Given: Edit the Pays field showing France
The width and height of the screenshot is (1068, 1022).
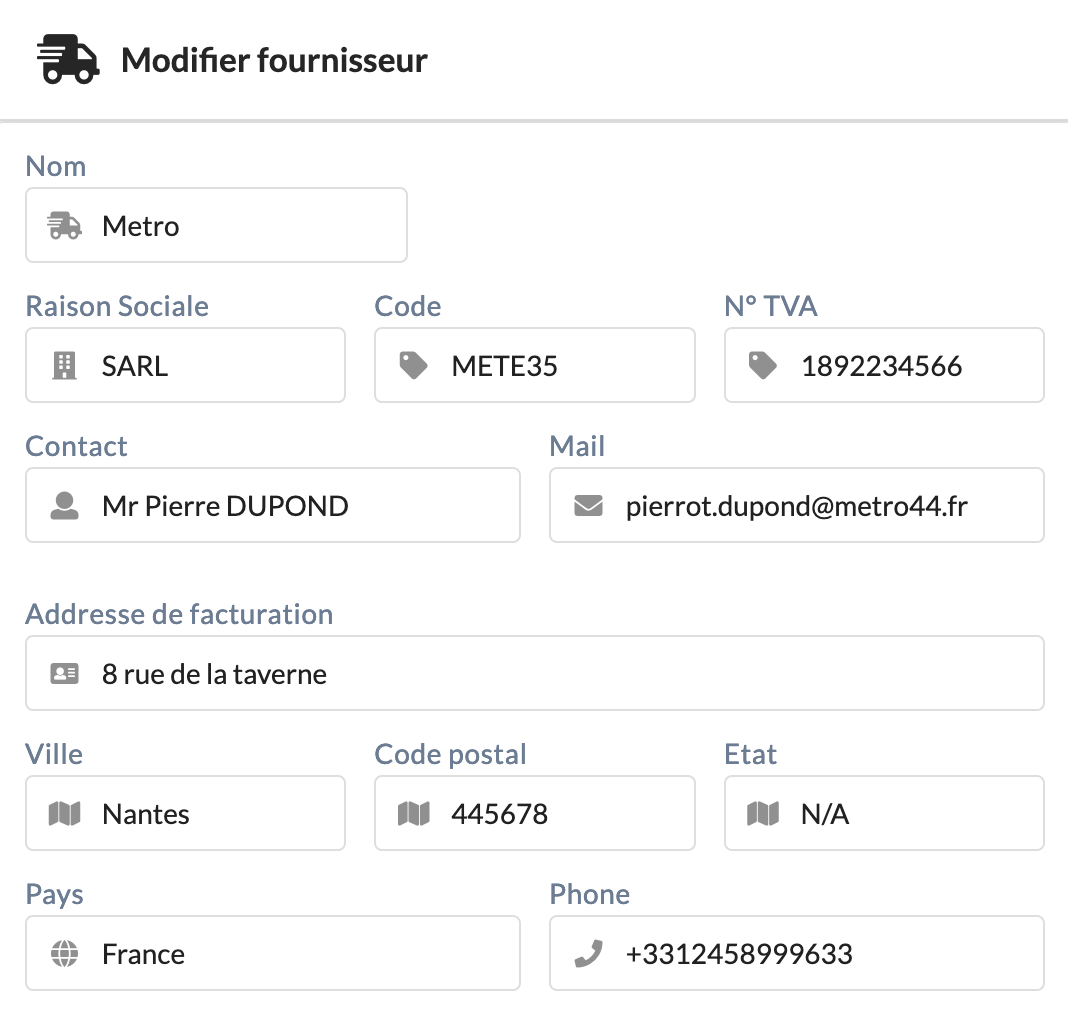Looking at the screenshot, I should pyautogui.click(x=273, y=954).
